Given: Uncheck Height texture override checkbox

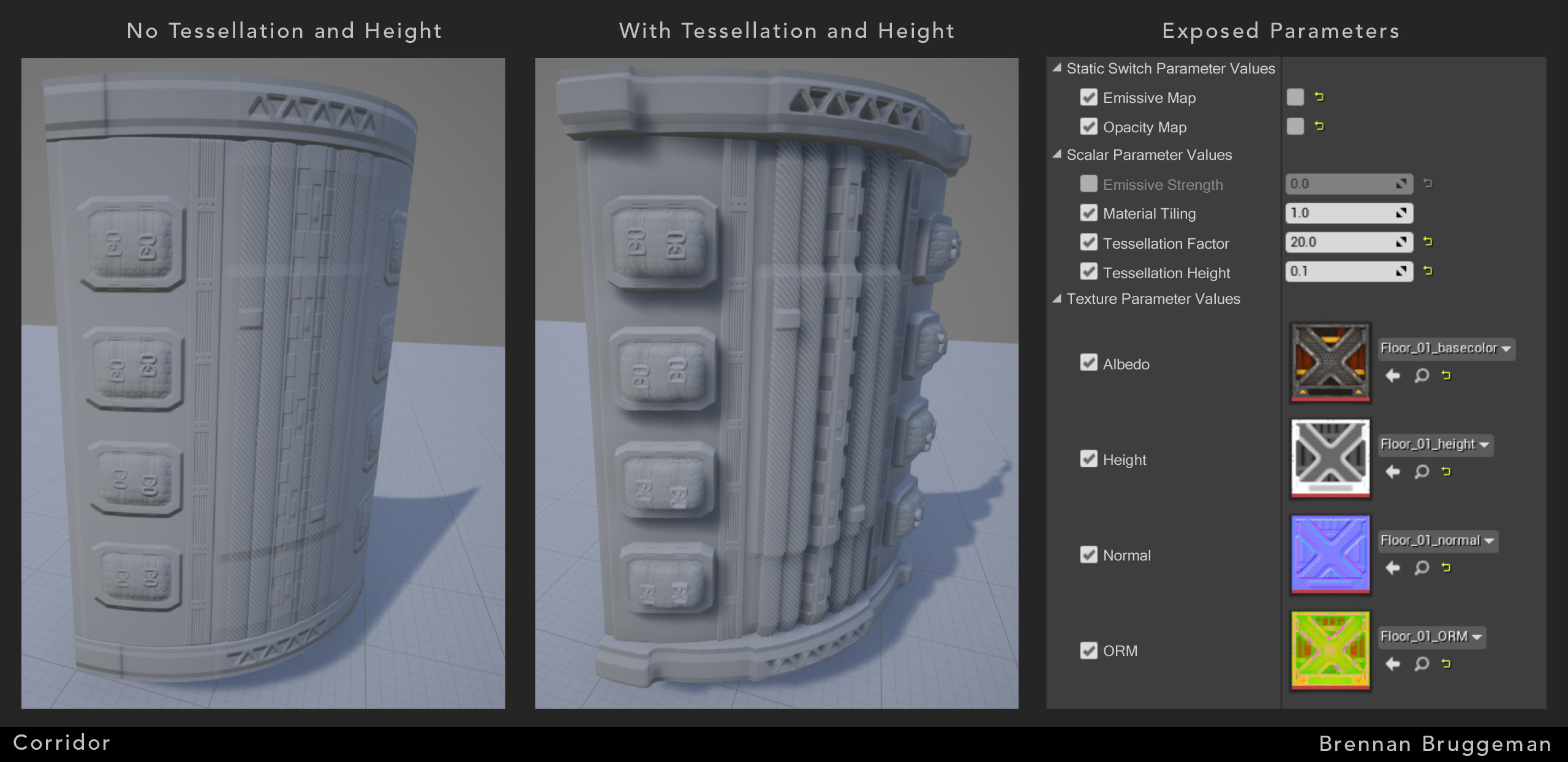Looking at the screenshot, I should 1088,458.
